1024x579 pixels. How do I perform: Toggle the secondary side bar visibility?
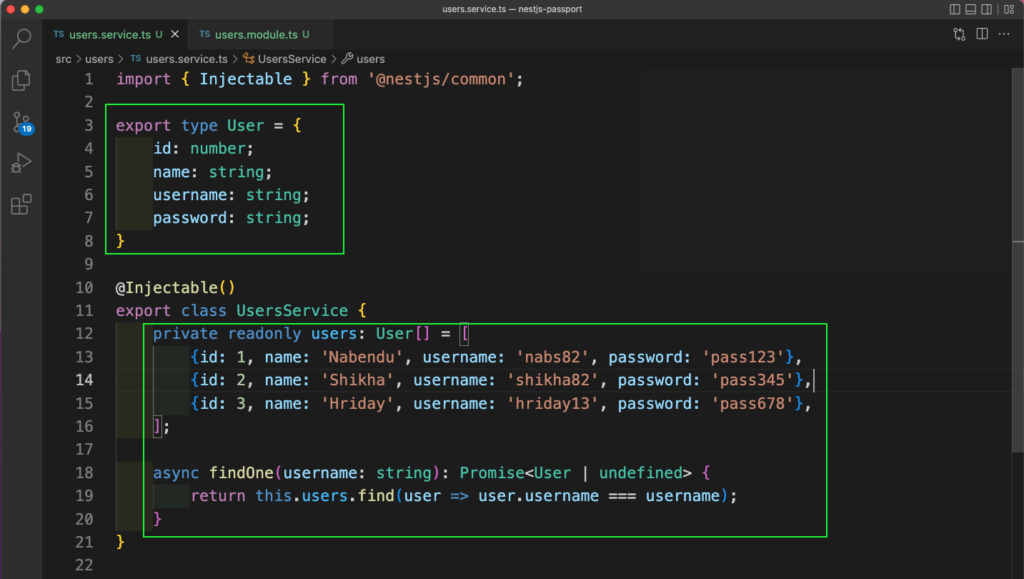(x=989, y=9)
